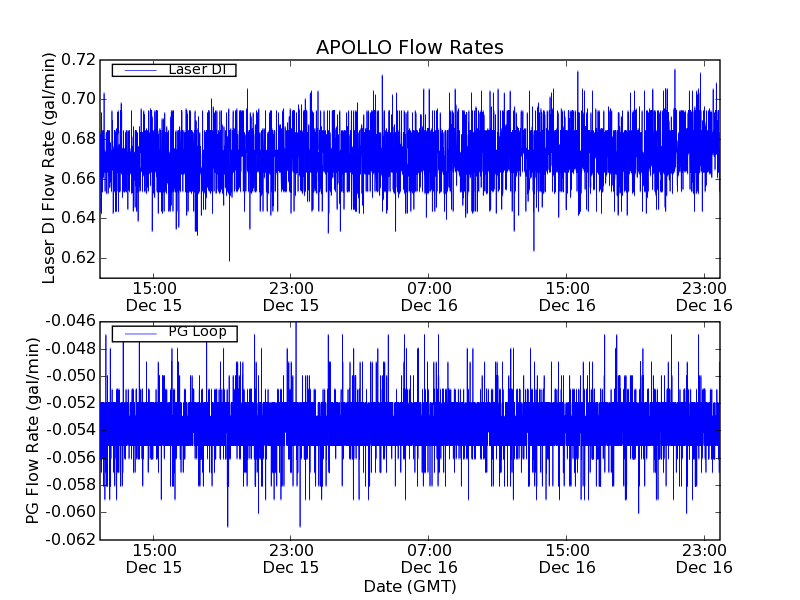Select the 0.72 y-axis tick value
Screen dimensions: 800x600
tap(79, 60)
